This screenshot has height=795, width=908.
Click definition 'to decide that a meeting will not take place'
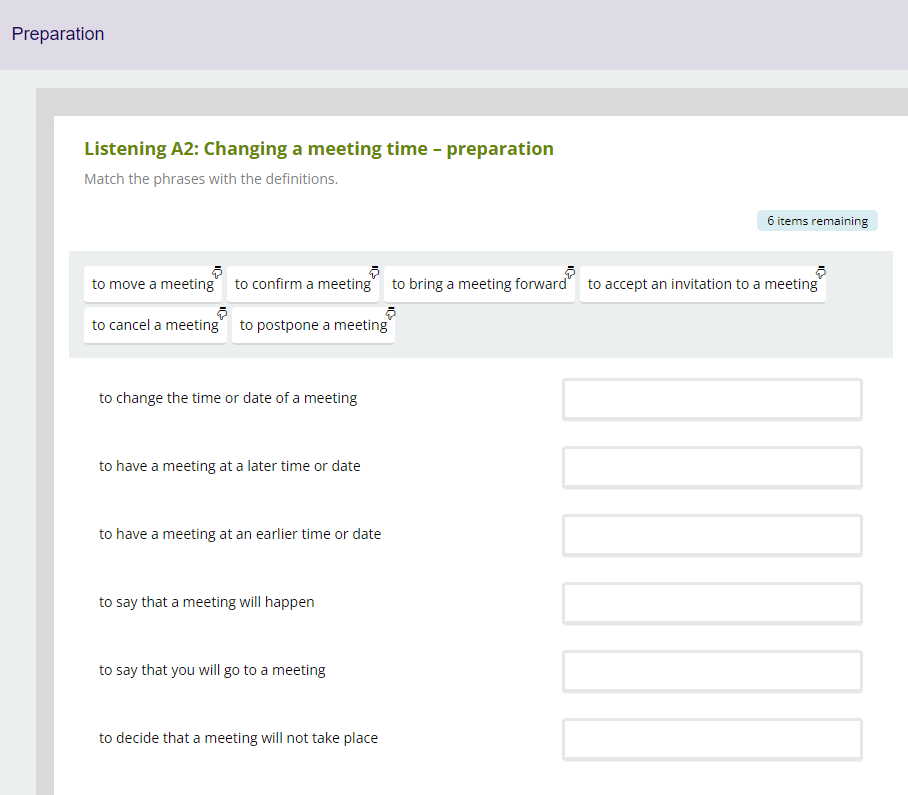click(x=239, y=738)
